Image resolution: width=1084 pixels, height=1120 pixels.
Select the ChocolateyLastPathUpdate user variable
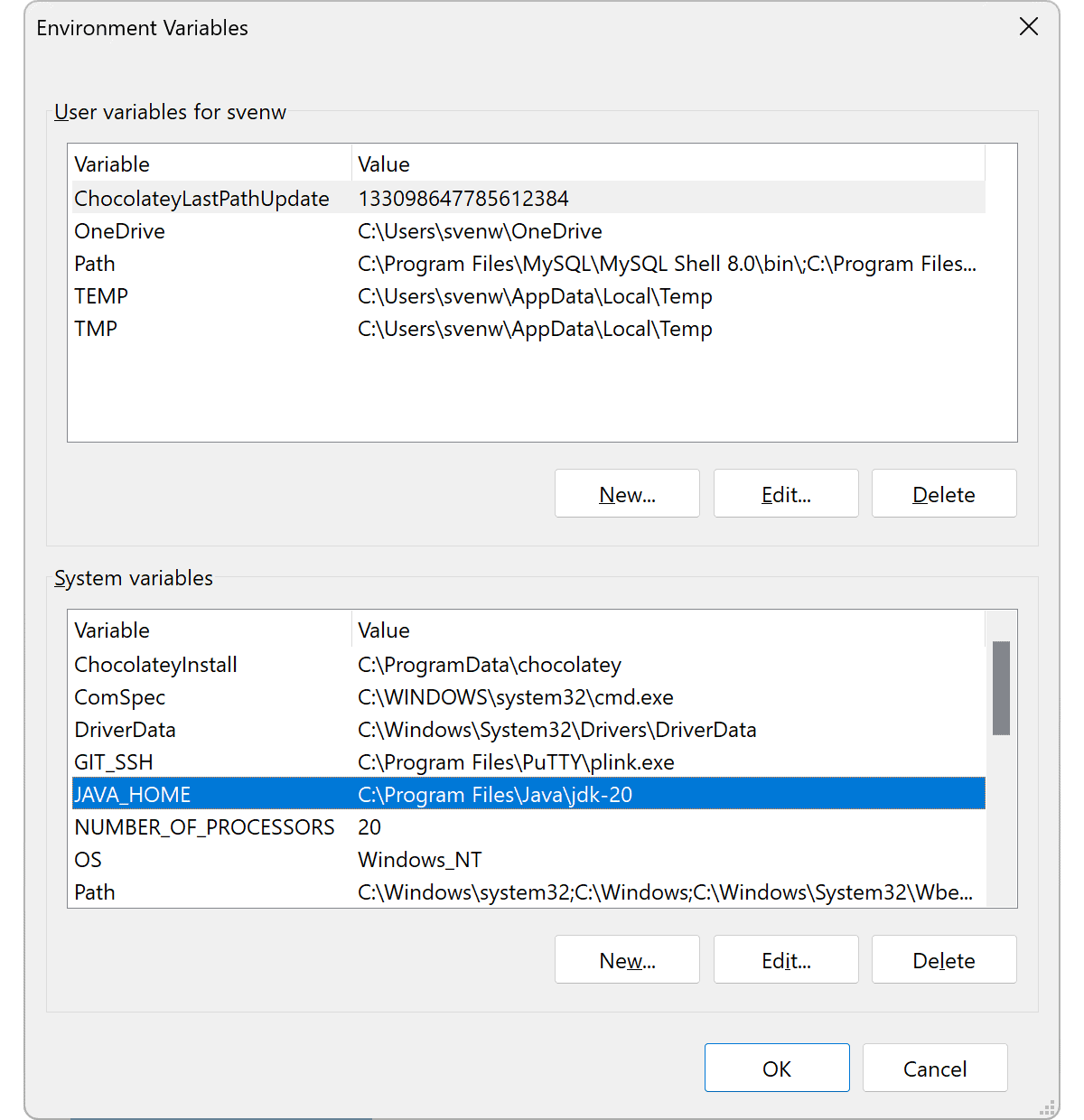pos(271,198)
